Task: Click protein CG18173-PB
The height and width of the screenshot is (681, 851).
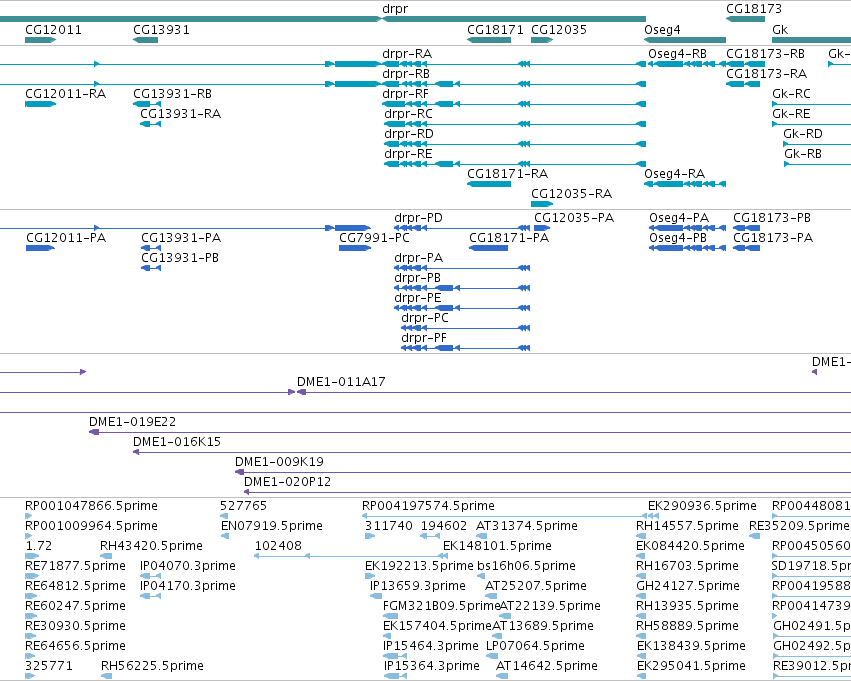Action: pos(772,218)
